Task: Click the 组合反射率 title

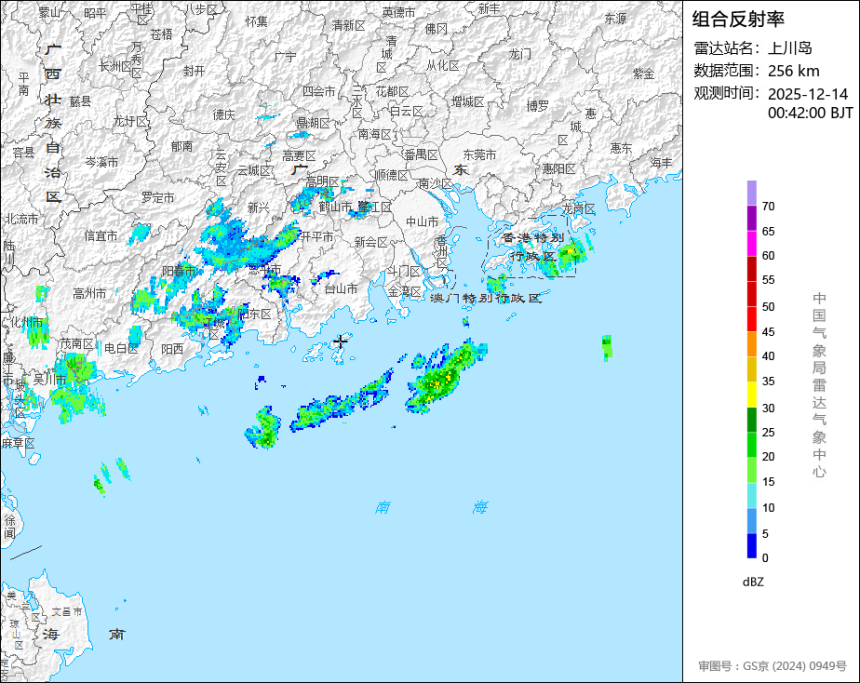Action: (x=738, y=19)
